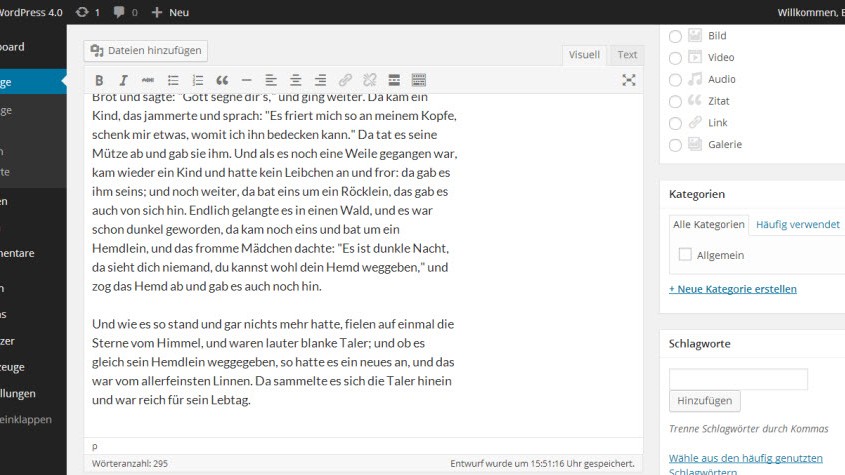
Task: Insert the Read More tag
Action: [x=394, y=80]
